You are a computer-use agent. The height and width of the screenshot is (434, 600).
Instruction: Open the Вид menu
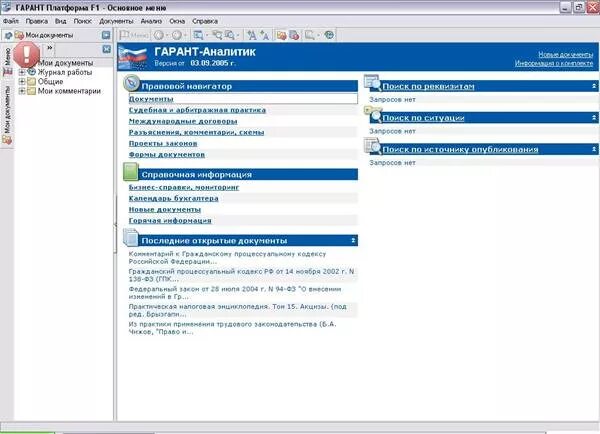coord(60,21)
